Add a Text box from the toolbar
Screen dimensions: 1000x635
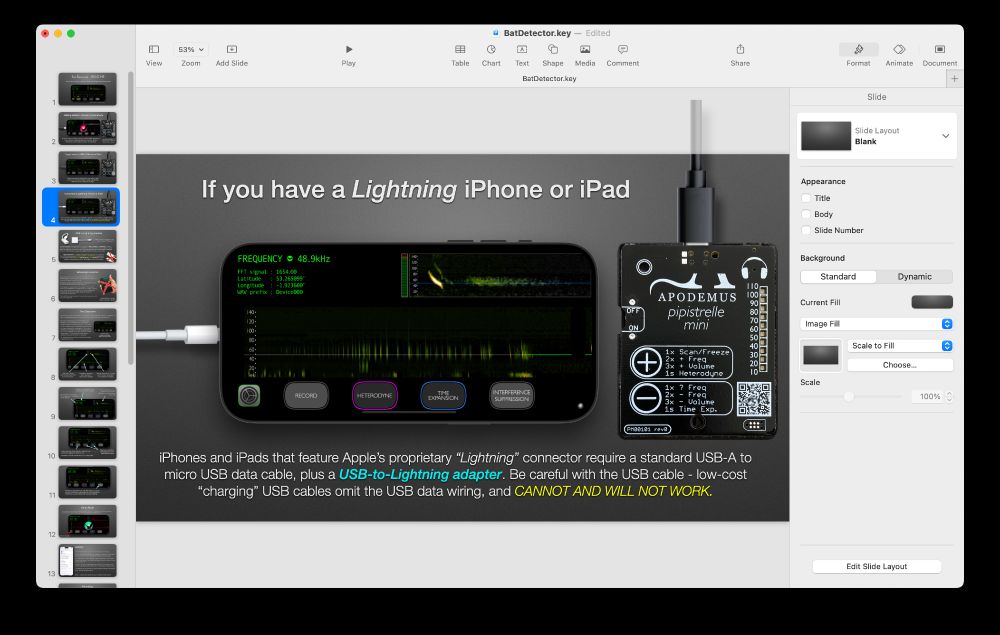click(522, 49)
